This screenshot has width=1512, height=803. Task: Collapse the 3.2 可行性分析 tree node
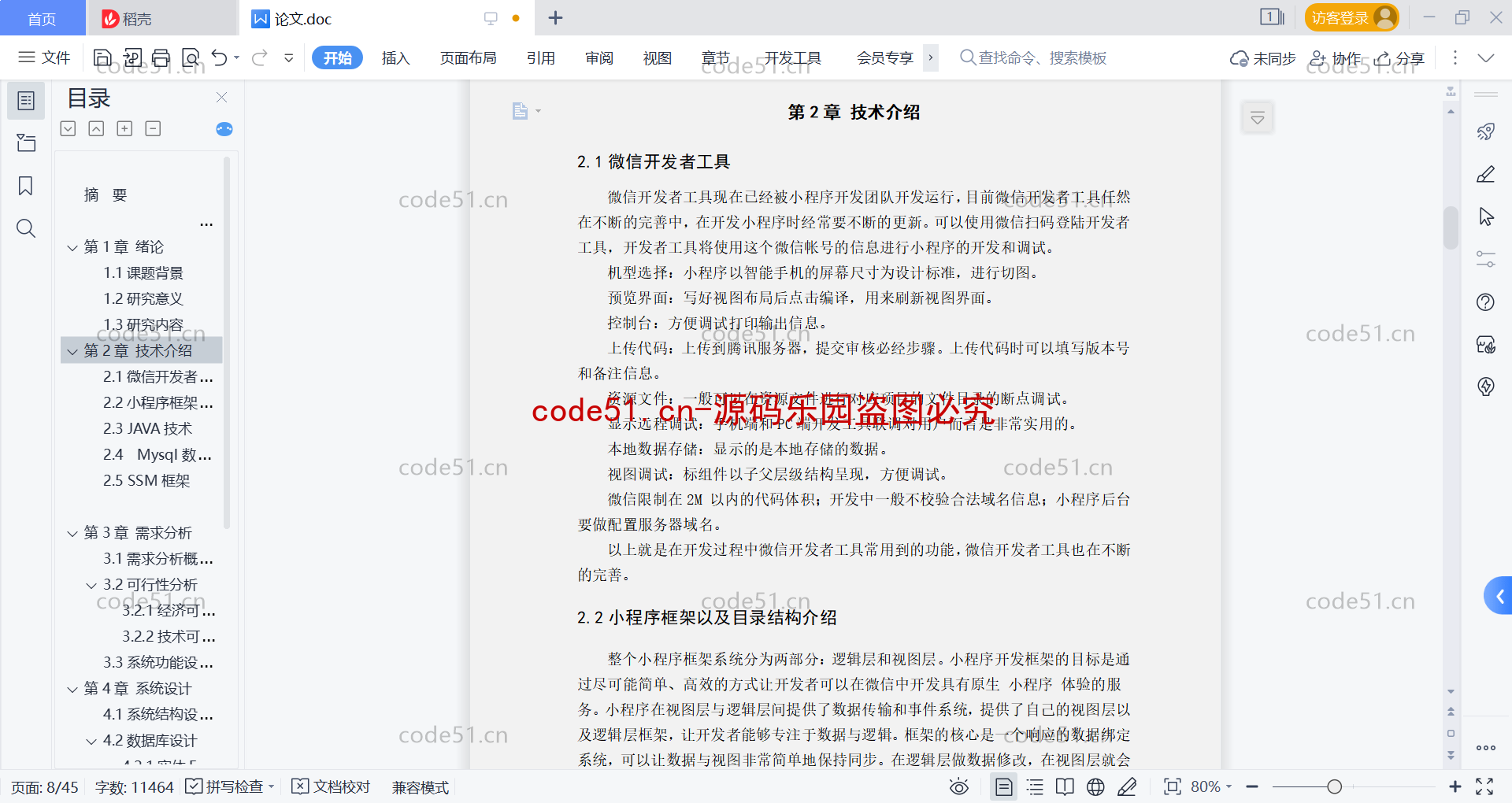tap(91, 586)
